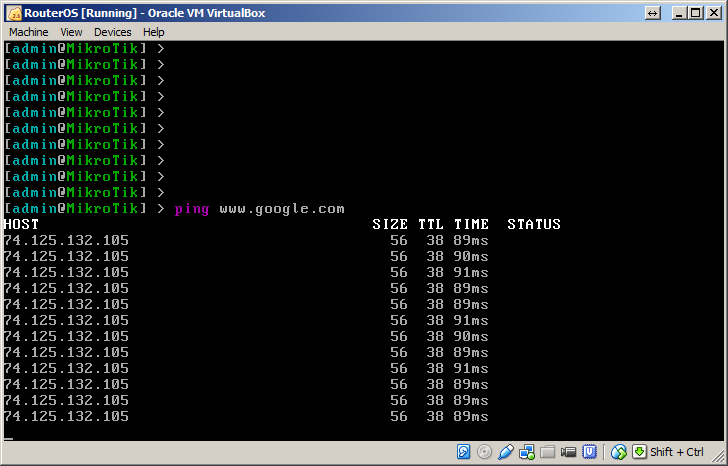Click the keyboard capture green arrow icon
This screenshot has width=728, height=466.
pos(639,452)
